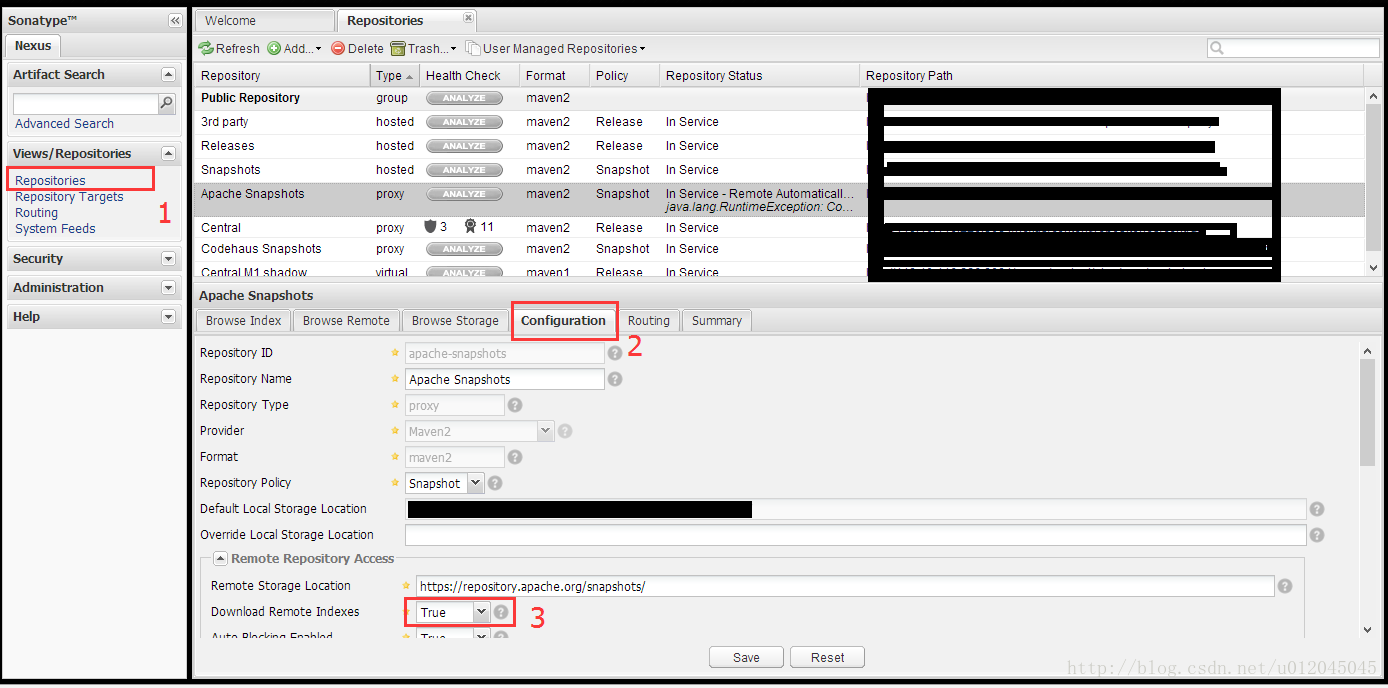This screenshot has width=1388, height=688.
Task: Show help for Default Local Storage Location
Action: (1317, 509)
